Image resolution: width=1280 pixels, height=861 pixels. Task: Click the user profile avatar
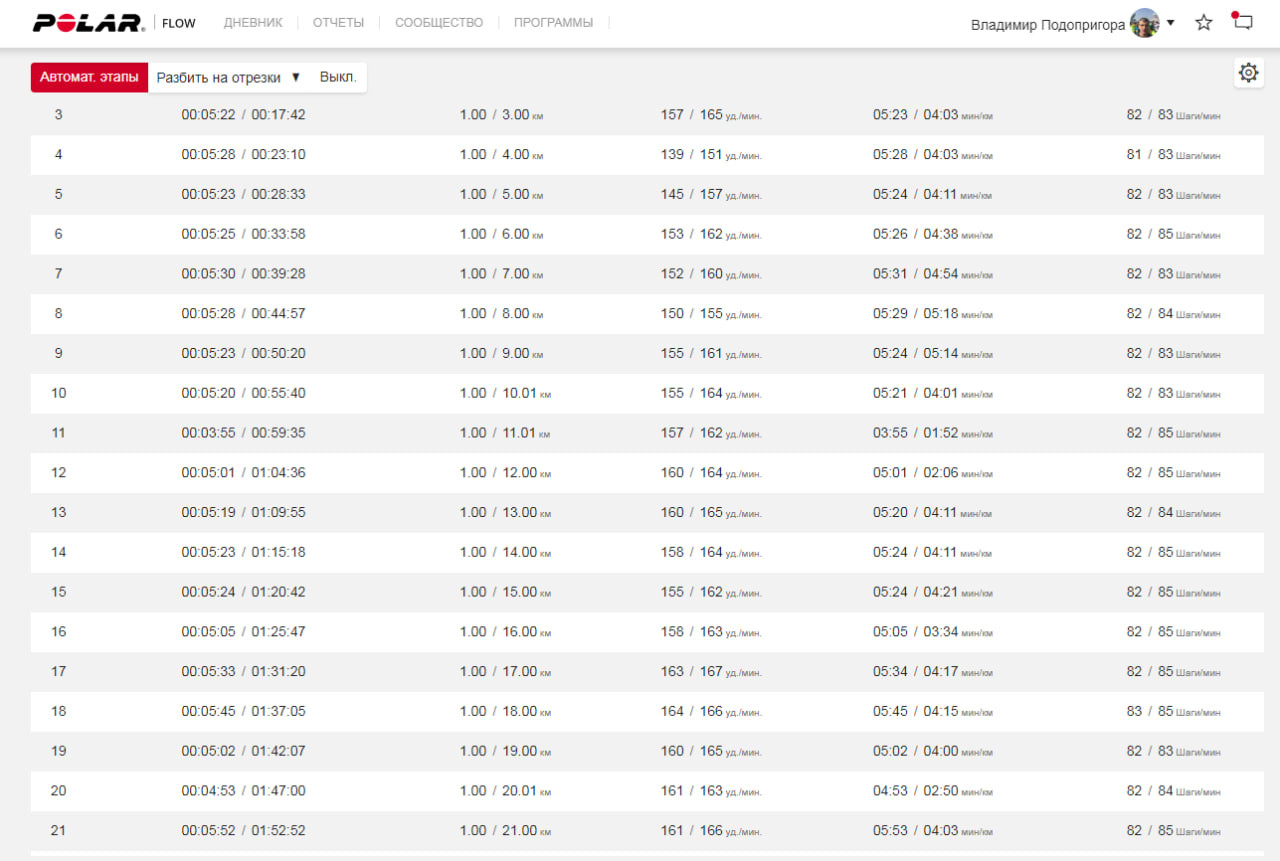[x=1144, y=23]
